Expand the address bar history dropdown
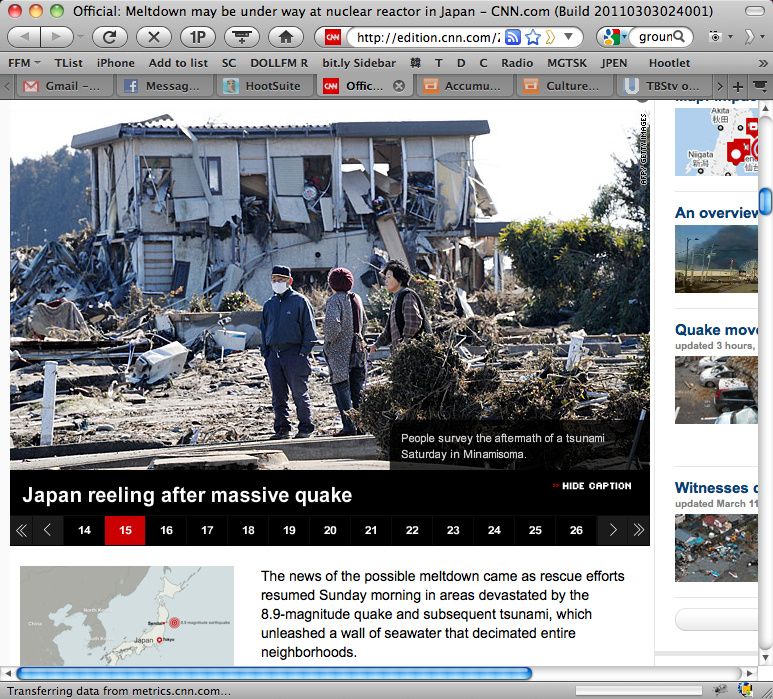 [570, 37]
